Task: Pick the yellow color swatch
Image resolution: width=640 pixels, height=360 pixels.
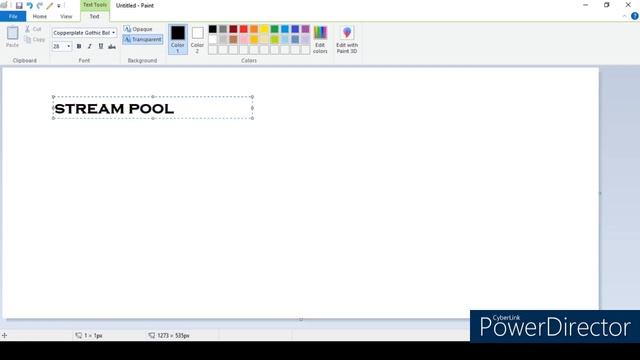Action: (x=264, y=29)
